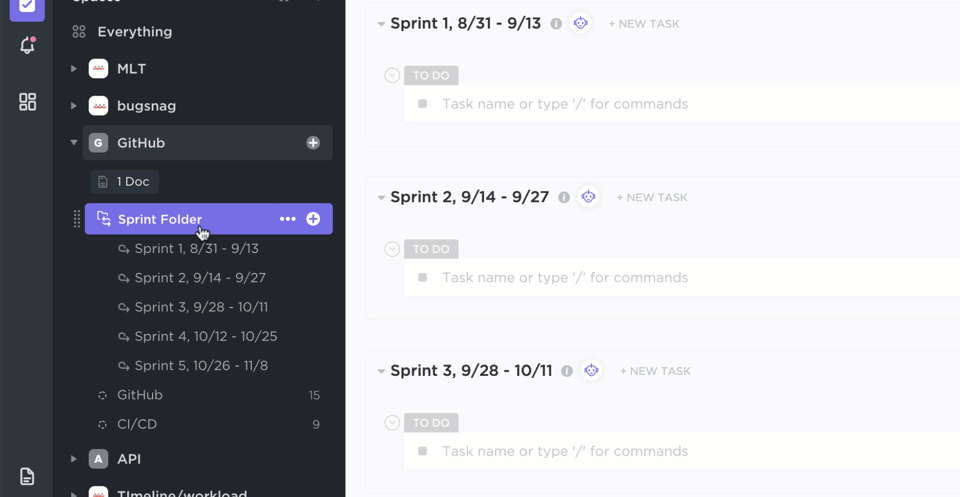
Task: Open Sprint Folder ellipsis options
Action: (288, 219)
